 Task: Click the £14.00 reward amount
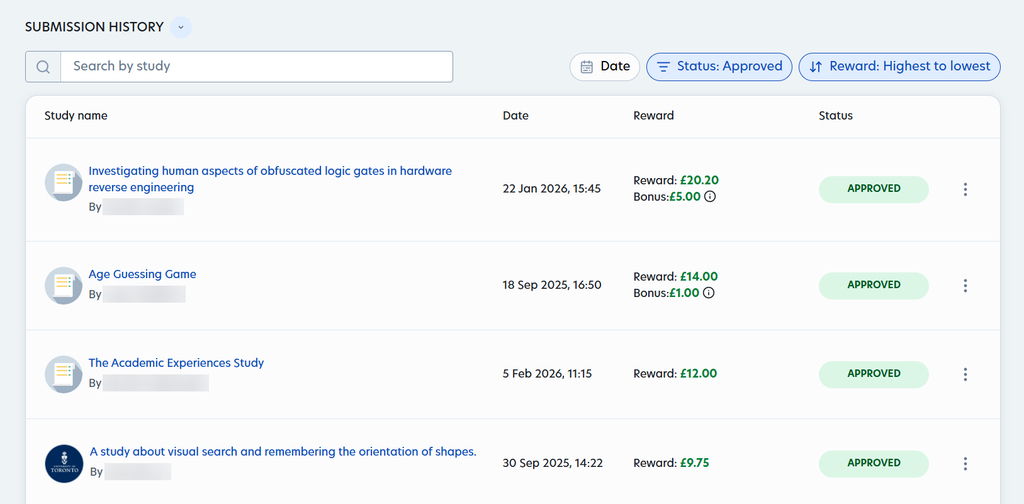pos(699,277)
